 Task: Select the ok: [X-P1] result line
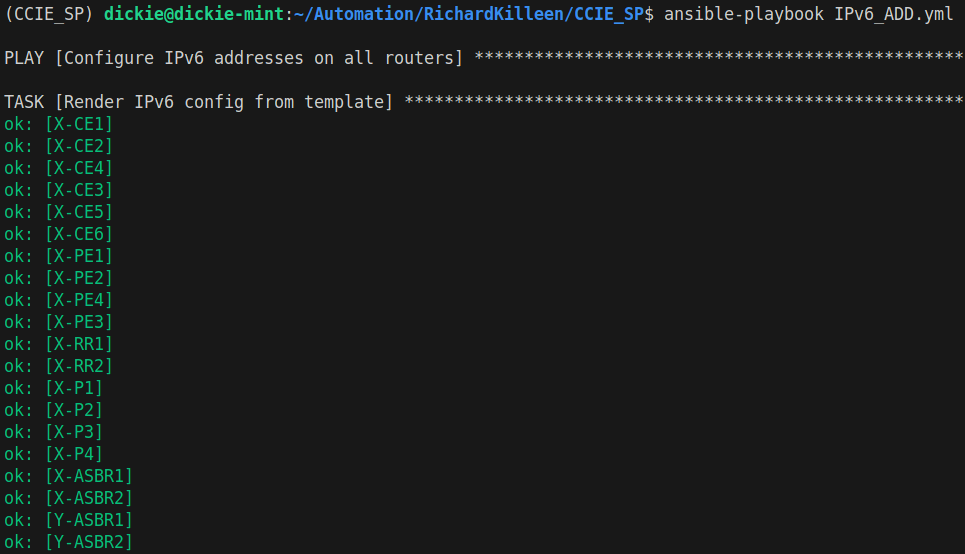(53, 388)
